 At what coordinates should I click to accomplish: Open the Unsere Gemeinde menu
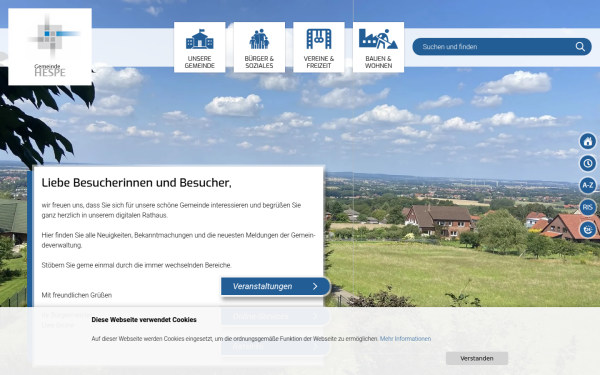199,47
